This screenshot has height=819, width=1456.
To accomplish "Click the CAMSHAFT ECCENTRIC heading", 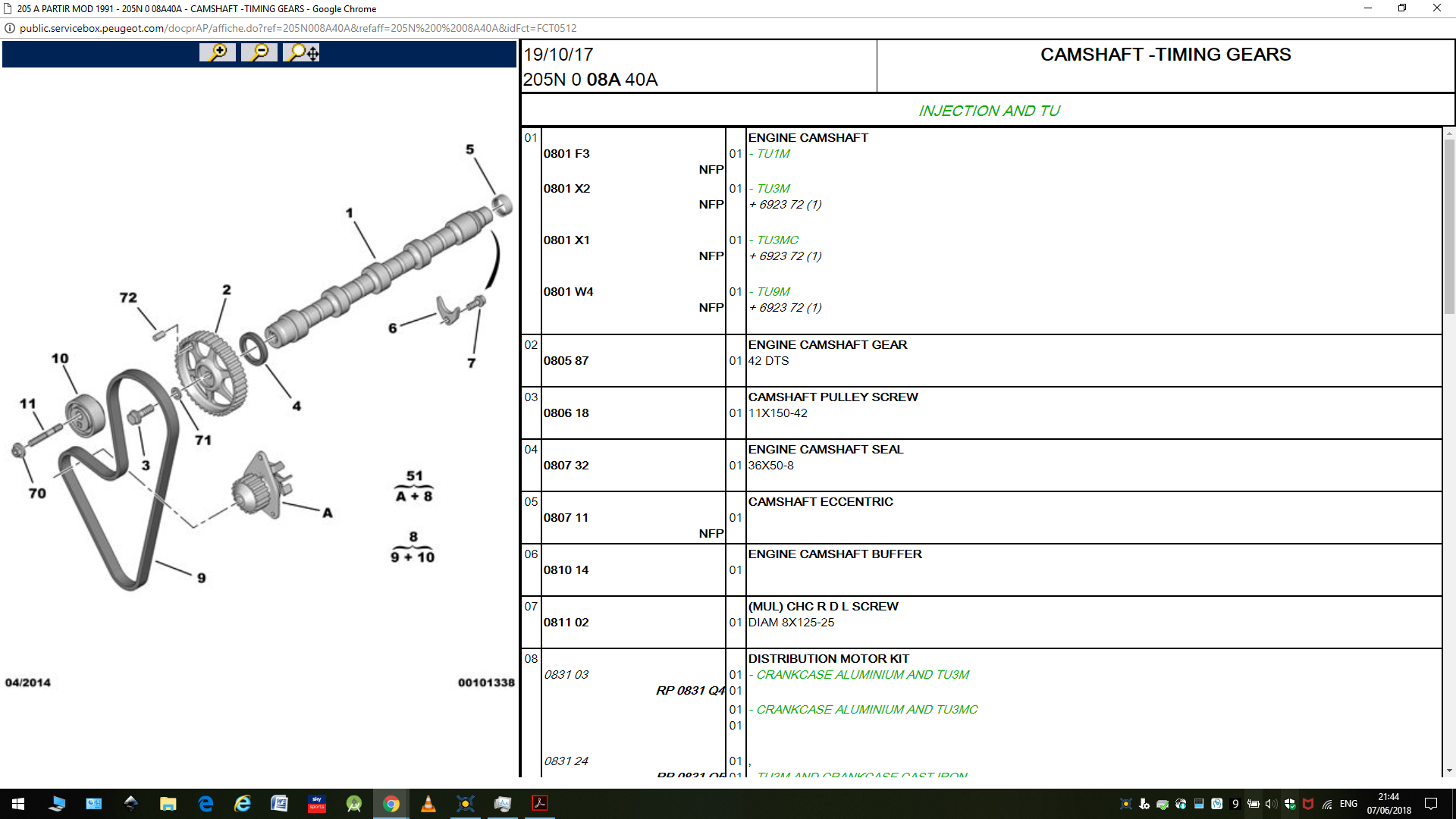I will 821,502.
